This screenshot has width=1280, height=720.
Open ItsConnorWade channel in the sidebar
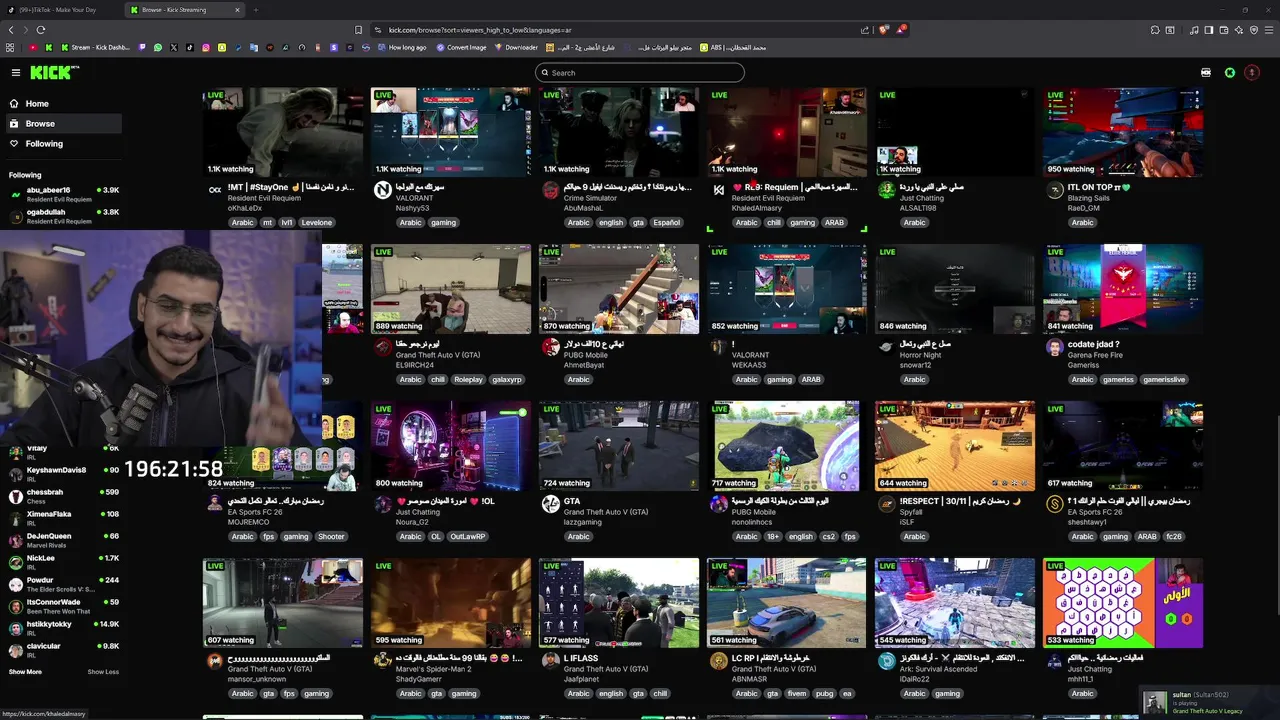coord(62,606)
